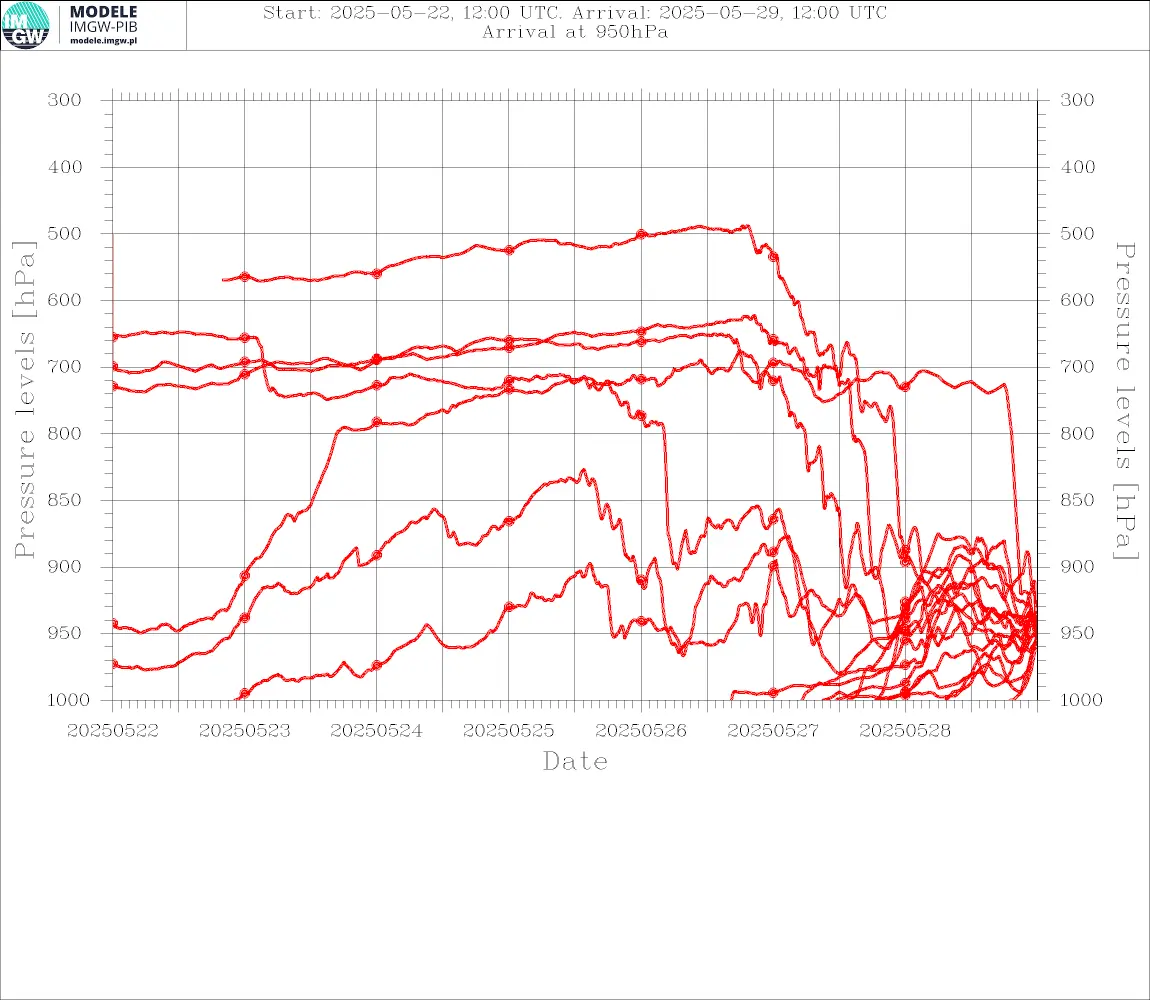Click the left axis 500 label

pyautogui.click(x=65, y=233)
